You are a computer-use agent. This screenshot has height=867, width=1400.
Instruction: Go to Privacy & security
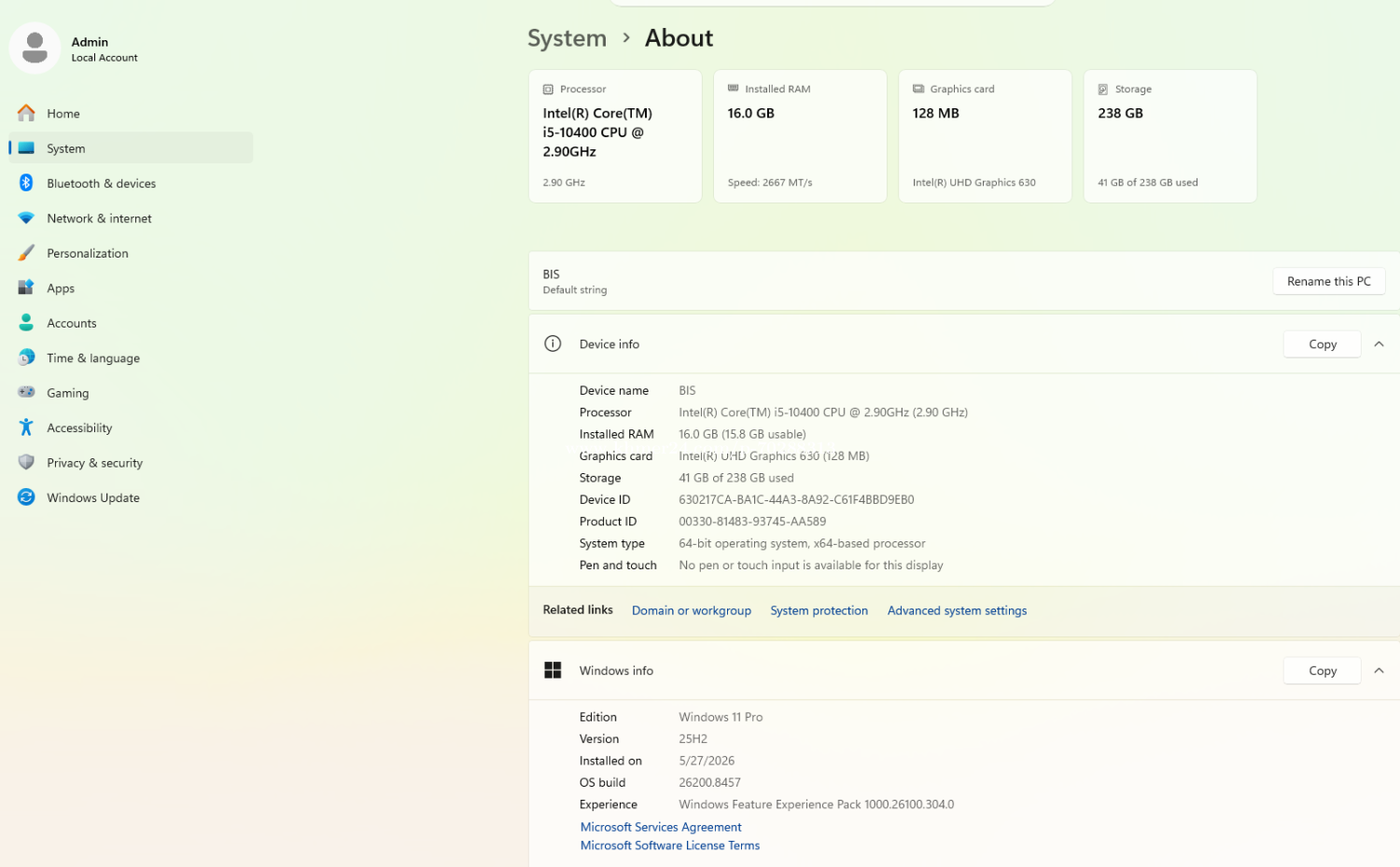coord(131,463)
